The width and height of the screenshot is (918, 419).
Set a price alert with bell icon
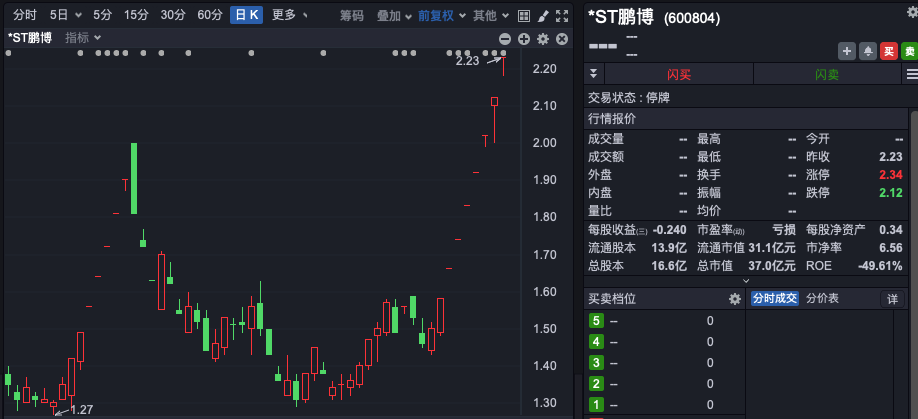click(x=867, y=51)
